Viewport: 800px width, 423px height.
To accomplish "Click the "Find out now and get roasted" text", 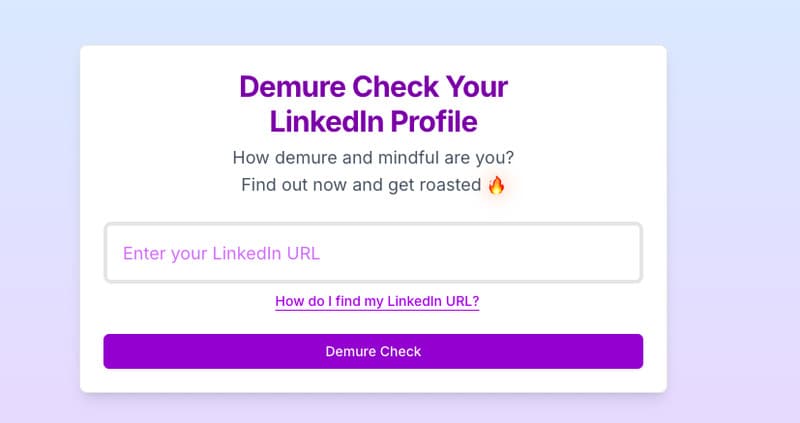I will click(361, 185).
